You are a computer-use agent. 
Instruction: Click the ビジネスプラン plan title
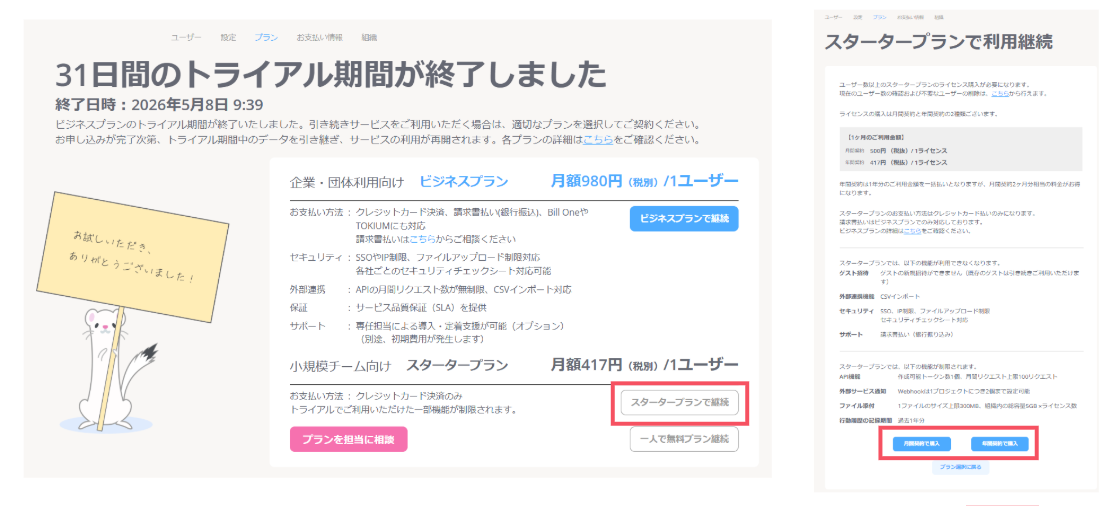[464, 182]
